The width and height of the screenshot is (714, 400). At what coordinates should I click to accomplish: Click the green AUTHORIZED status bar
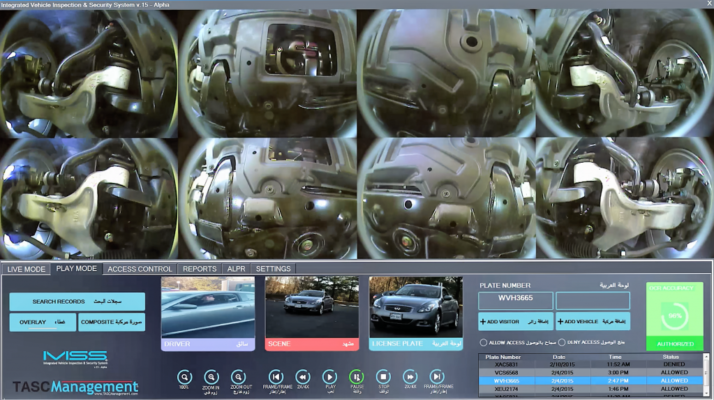(675, 344)
